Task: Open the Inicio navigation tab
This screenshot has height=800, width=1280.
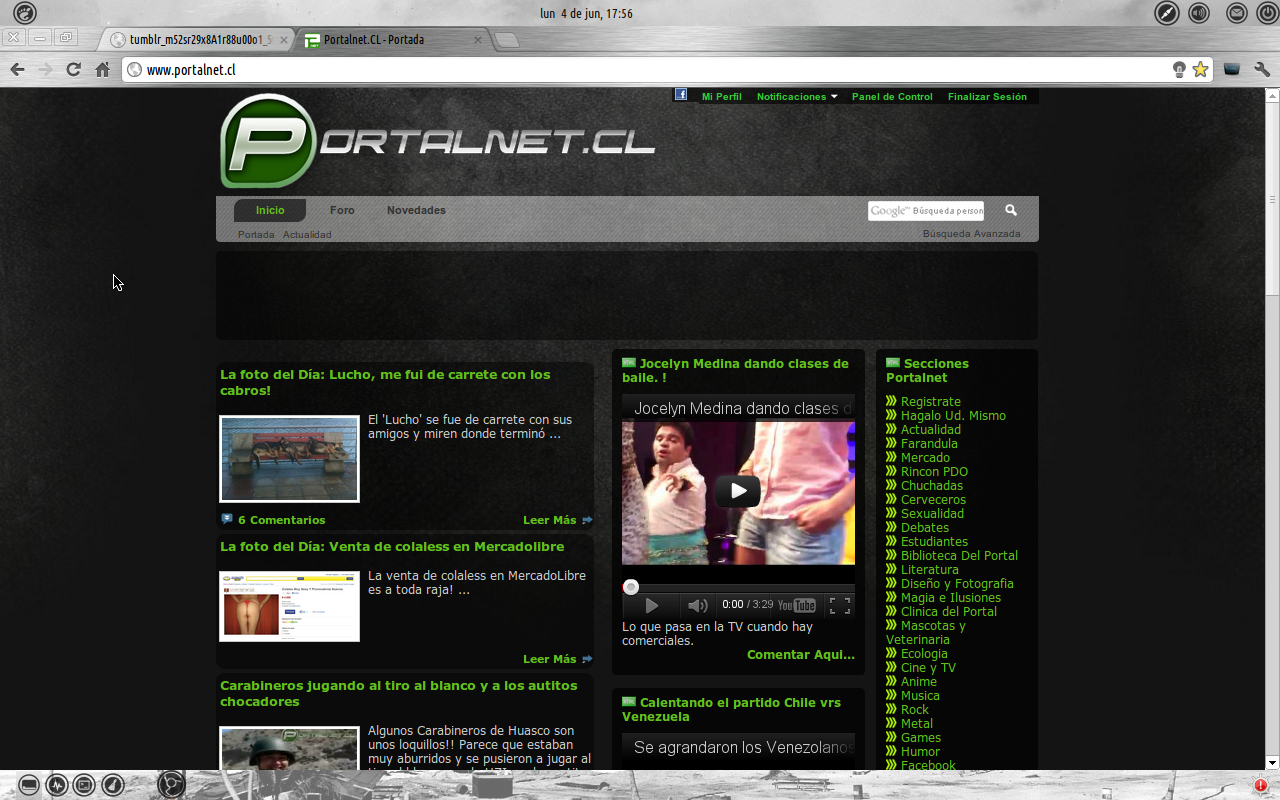Action: [x=270, y=210]
